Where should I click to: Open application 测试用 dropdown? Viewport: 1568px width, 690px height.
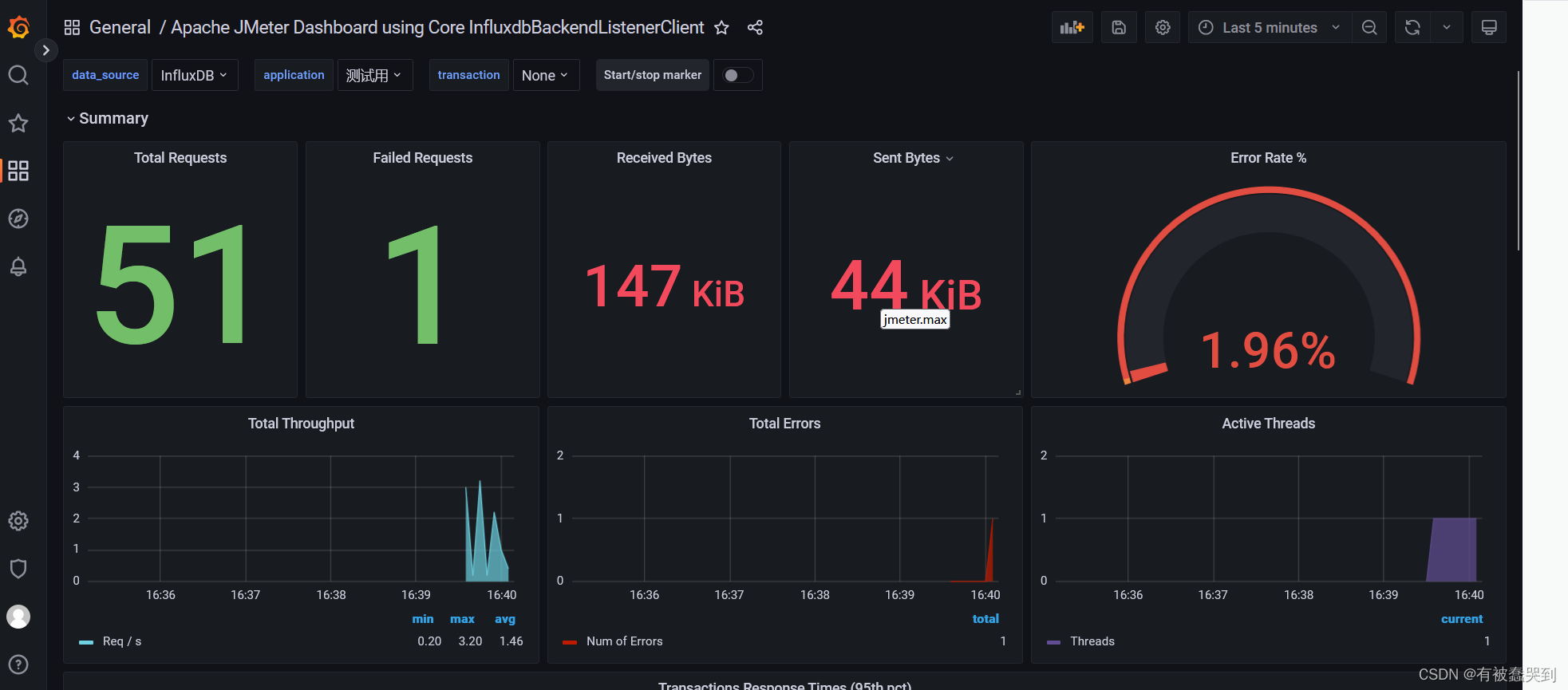pyautogui.click(x=374, y=75)
